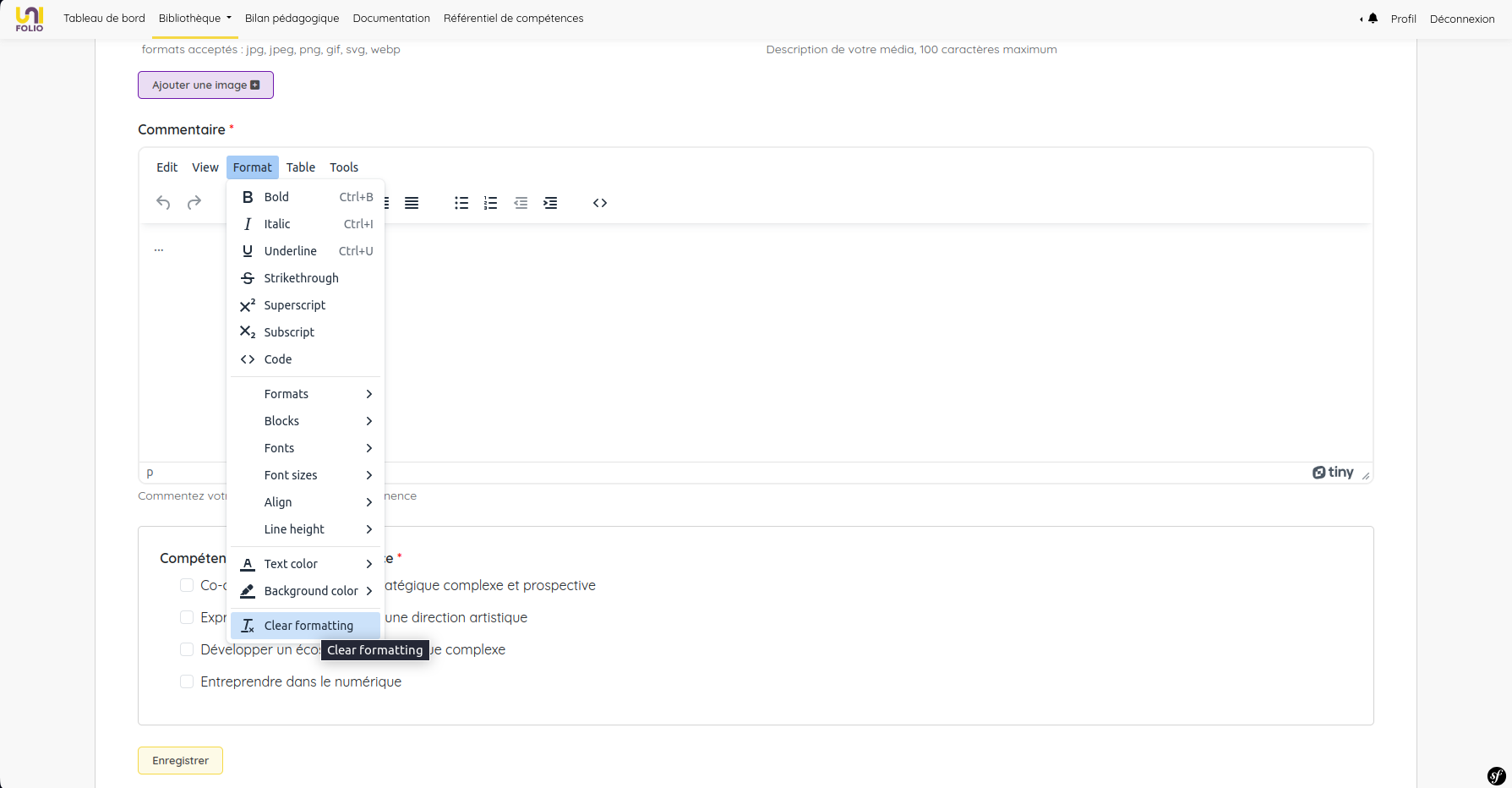Toggle the checkbox ending 'une direction artistique'
Screen dimensions: 1512x788
[x=187, y=617]
